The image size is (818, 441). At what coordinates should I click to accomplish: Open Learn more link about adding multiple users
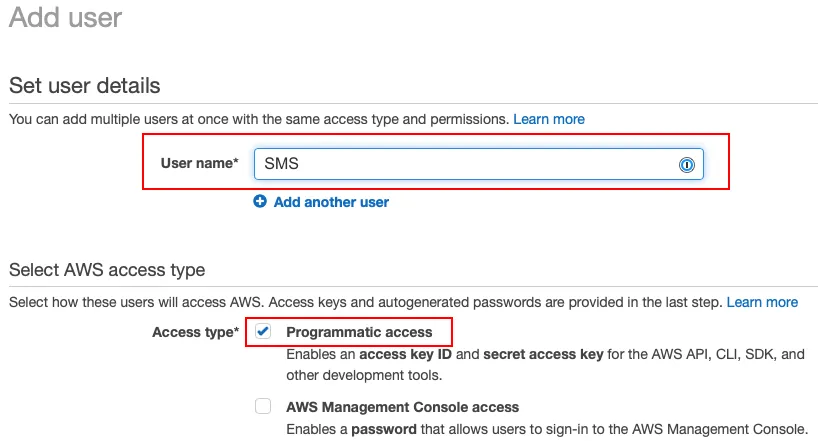click(x=549, y=119)
